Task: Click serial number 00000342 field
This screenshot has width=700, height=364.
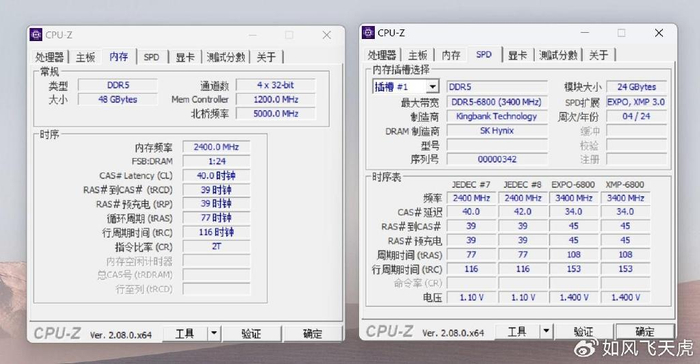Action: tap(496, 159)
